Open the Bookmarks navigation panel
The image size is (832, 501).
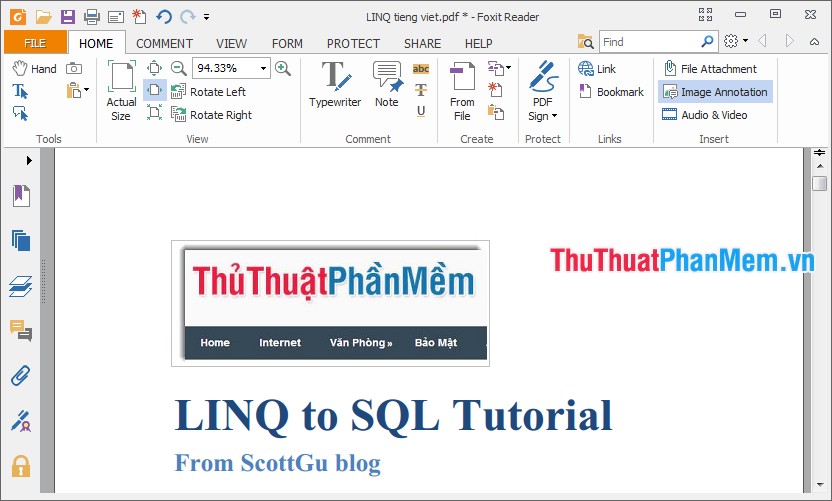(x=21, y=195)
